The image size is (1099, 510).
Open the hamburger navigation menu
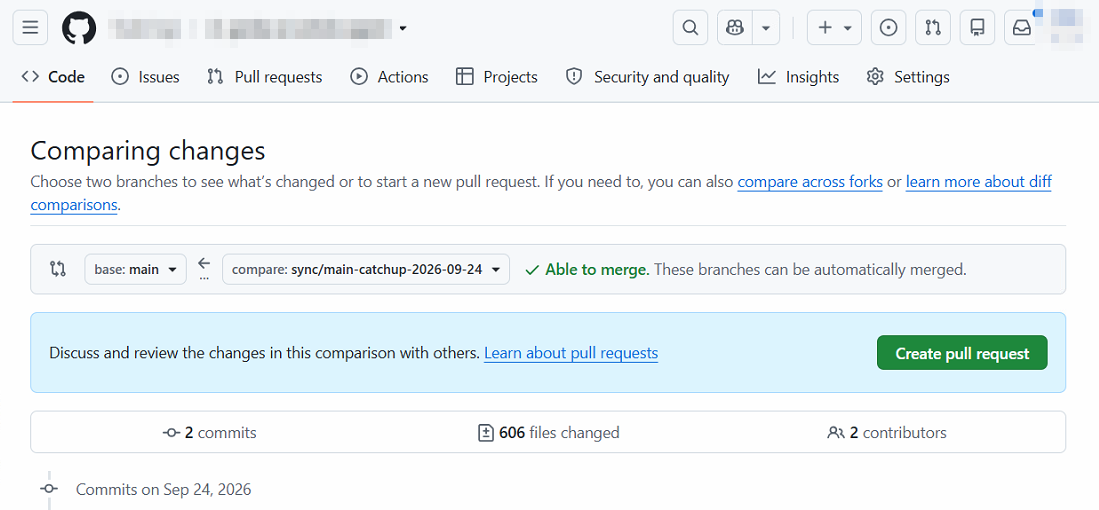(x=30, y=28)
